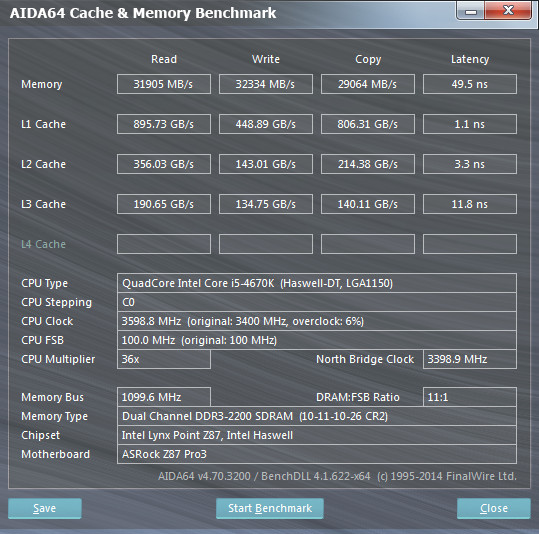
Task: Click the greyed L4 Cache label
Action: click(43, 244)
